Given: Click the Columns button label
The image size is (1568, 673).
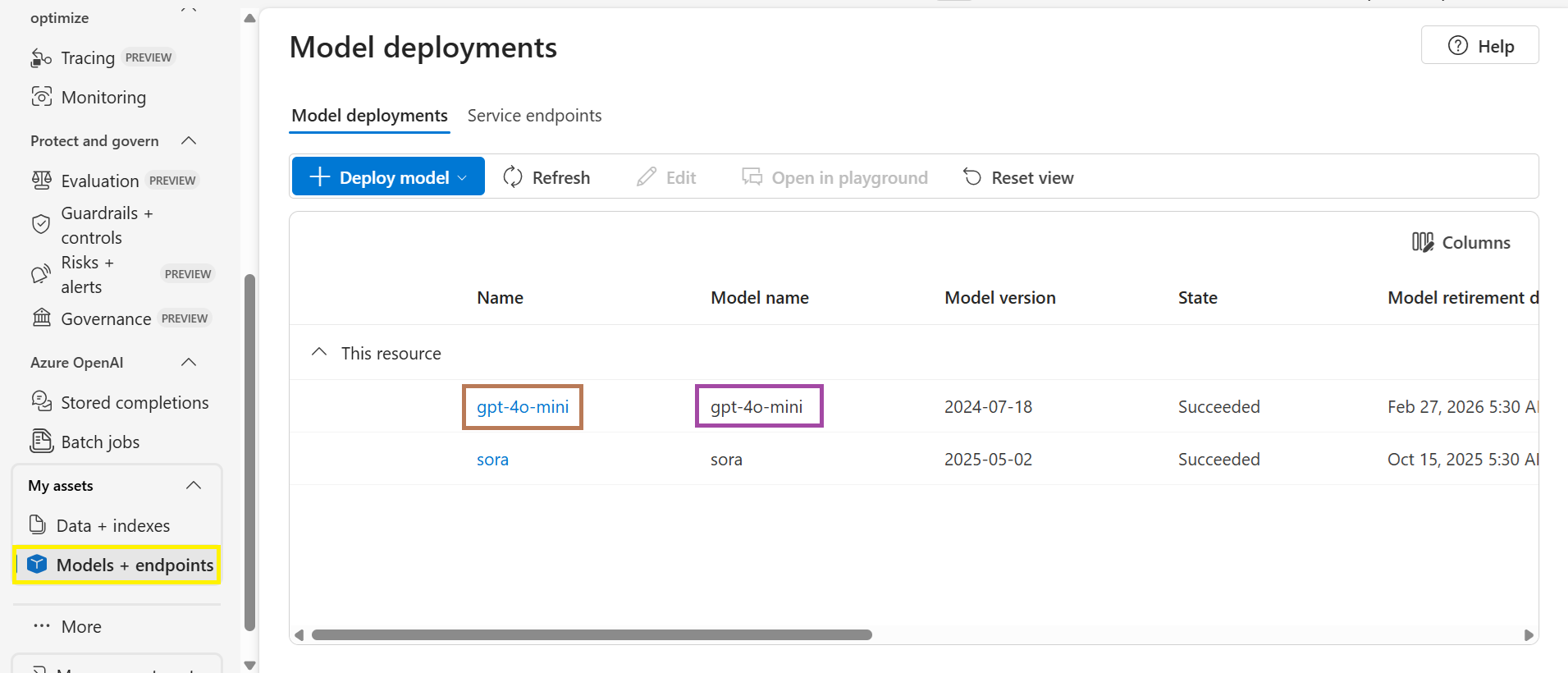Looking at the screenshot, I should (x=1476, y=242).
